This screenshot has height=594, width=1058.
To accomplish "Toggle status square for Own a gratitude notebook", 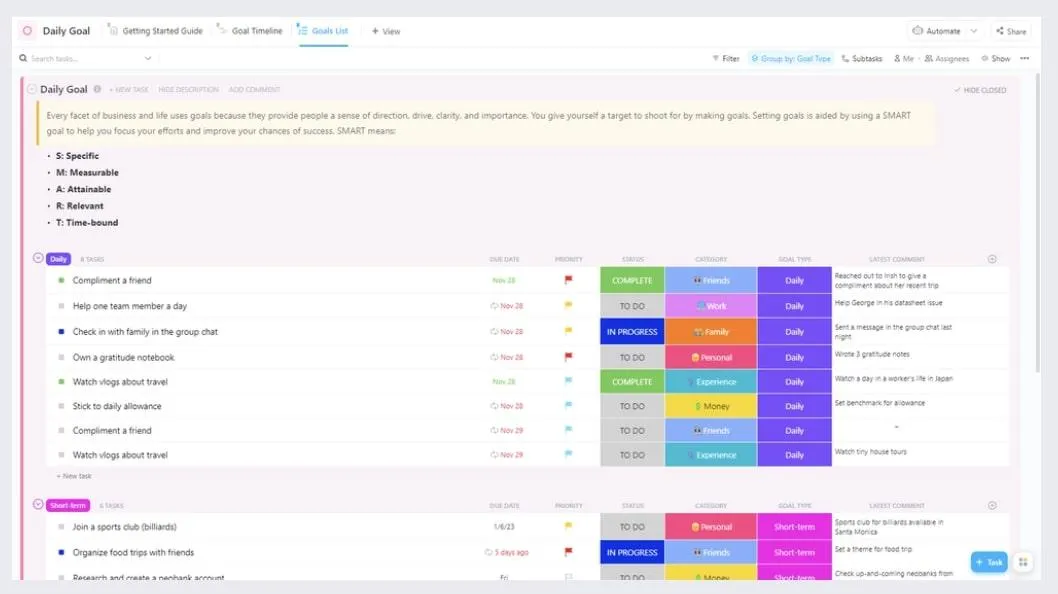I will tap(61, 357).
